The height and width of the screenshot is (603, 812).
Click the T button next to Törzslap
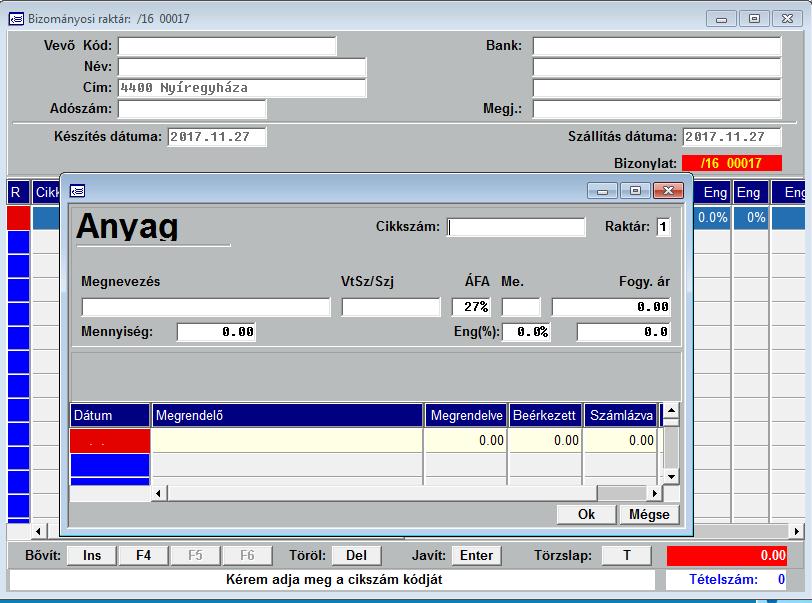click(627, 555)
